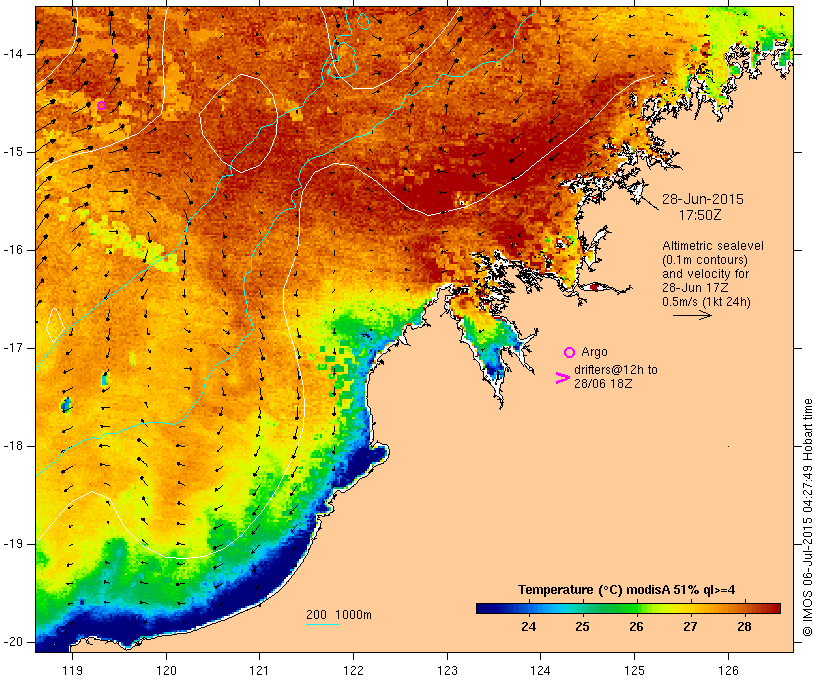Click the 'drifters@12h to' legend text

pos(616,370)
